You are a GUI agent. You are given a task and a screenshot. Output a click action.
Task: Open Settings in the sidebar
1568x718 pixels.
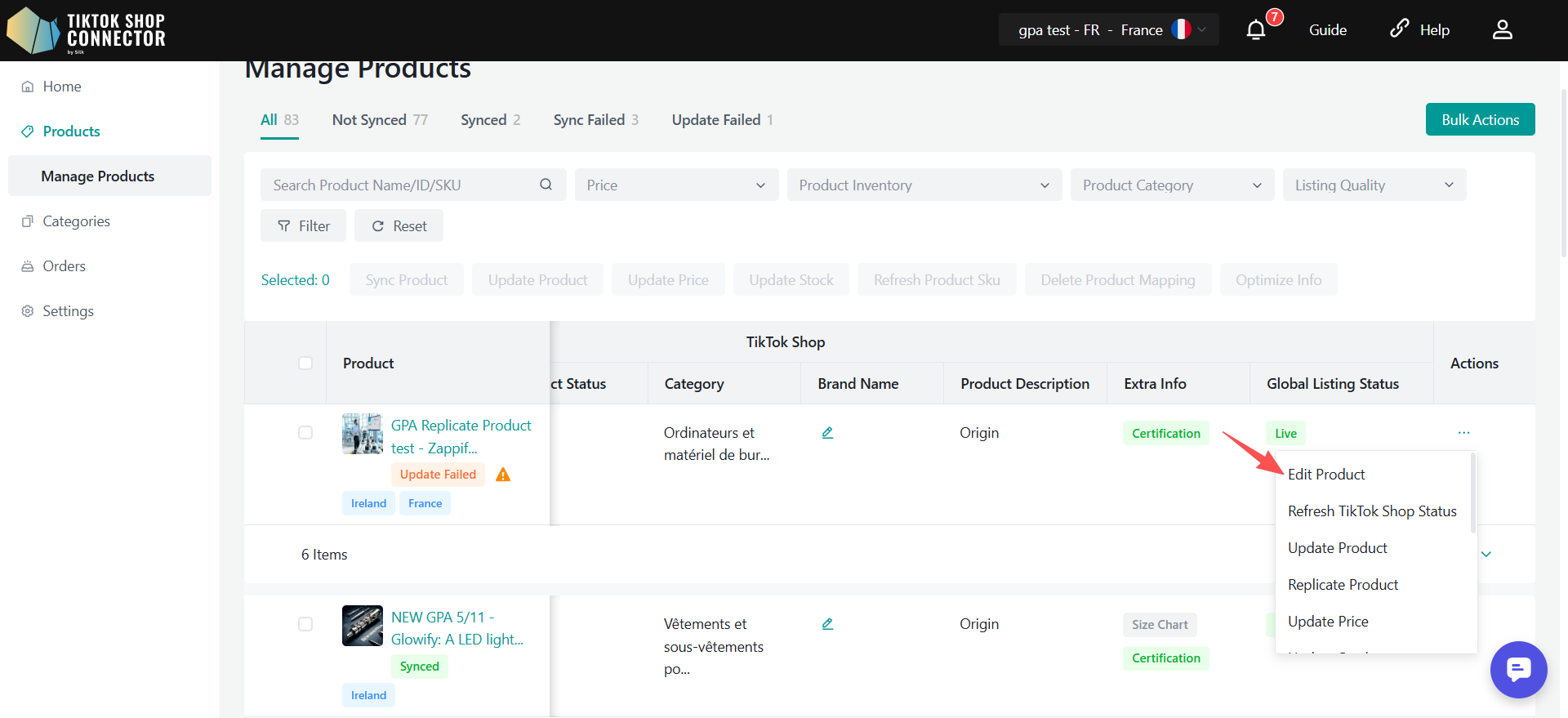pos(68,311)
